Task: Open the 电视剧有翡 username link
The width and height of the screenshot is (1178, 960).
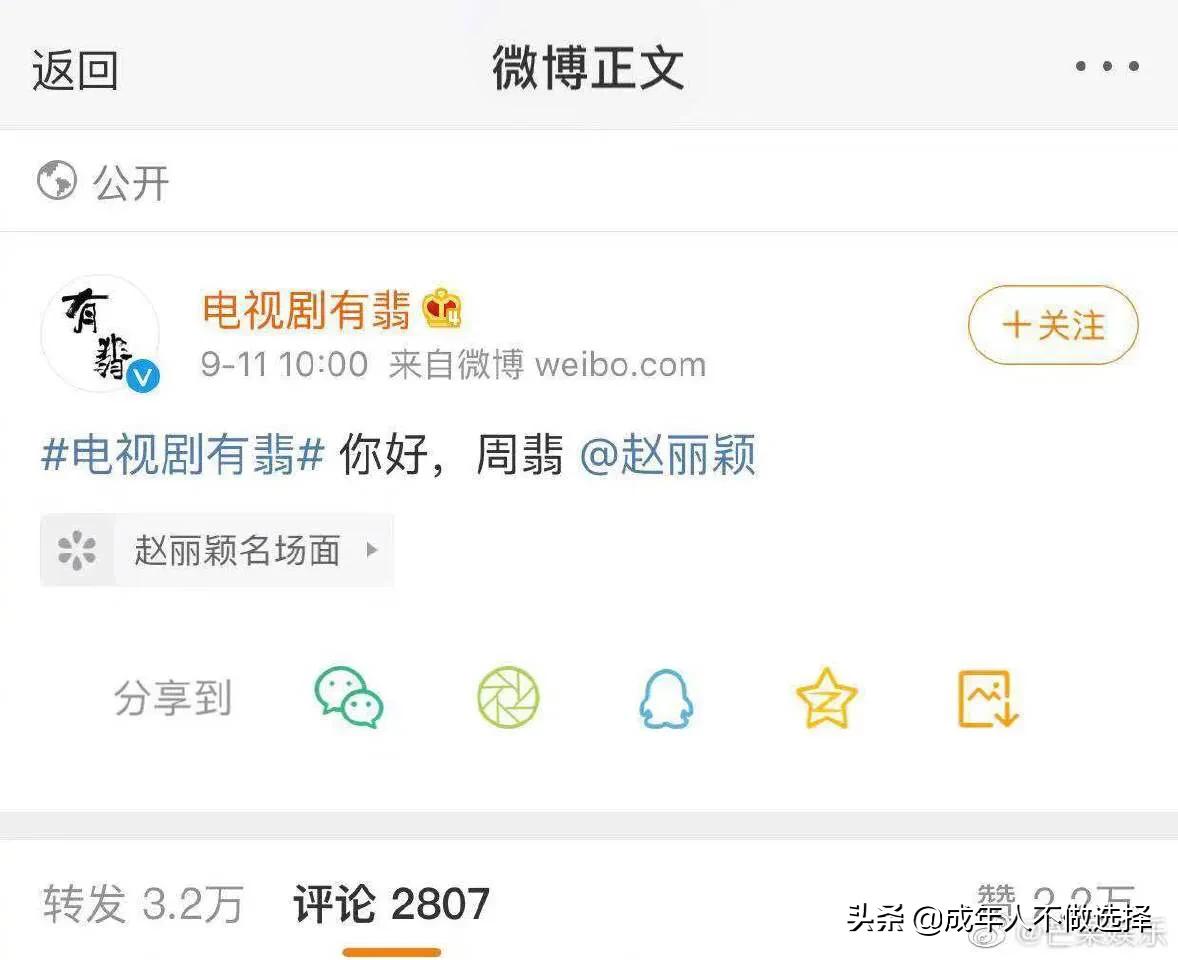Action: point(307,309)
